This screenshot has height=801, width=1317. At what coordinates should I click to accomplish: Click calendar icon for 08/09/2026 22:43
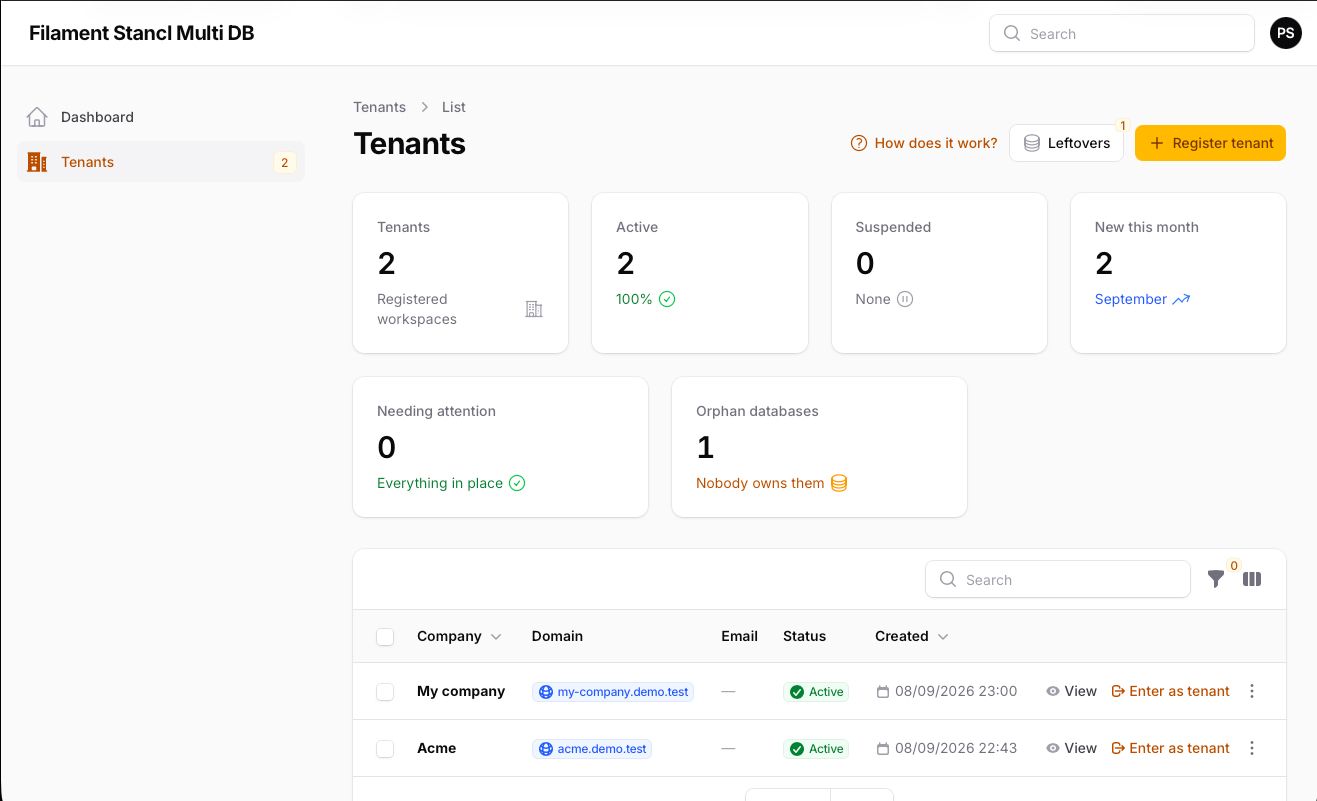pyautogui.click(x=883, y=749)
